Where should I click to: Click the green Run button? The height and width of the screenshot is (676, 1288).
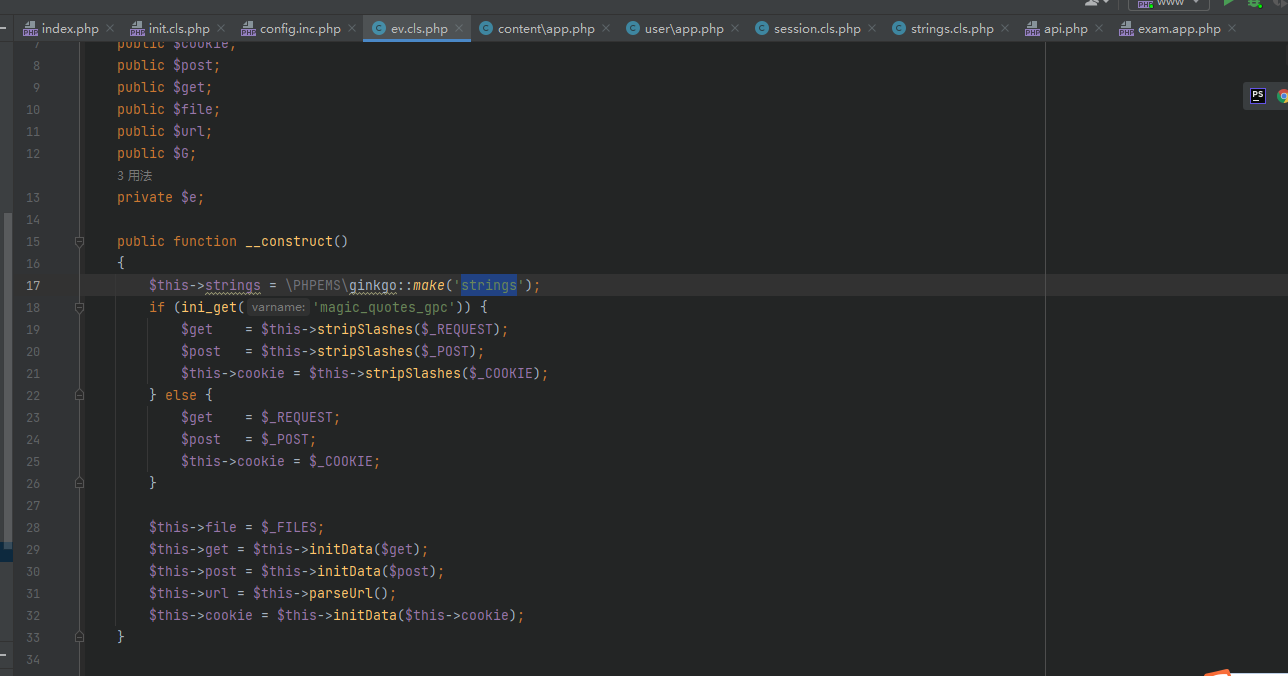pyautogui.click(x=1229, y=3)
